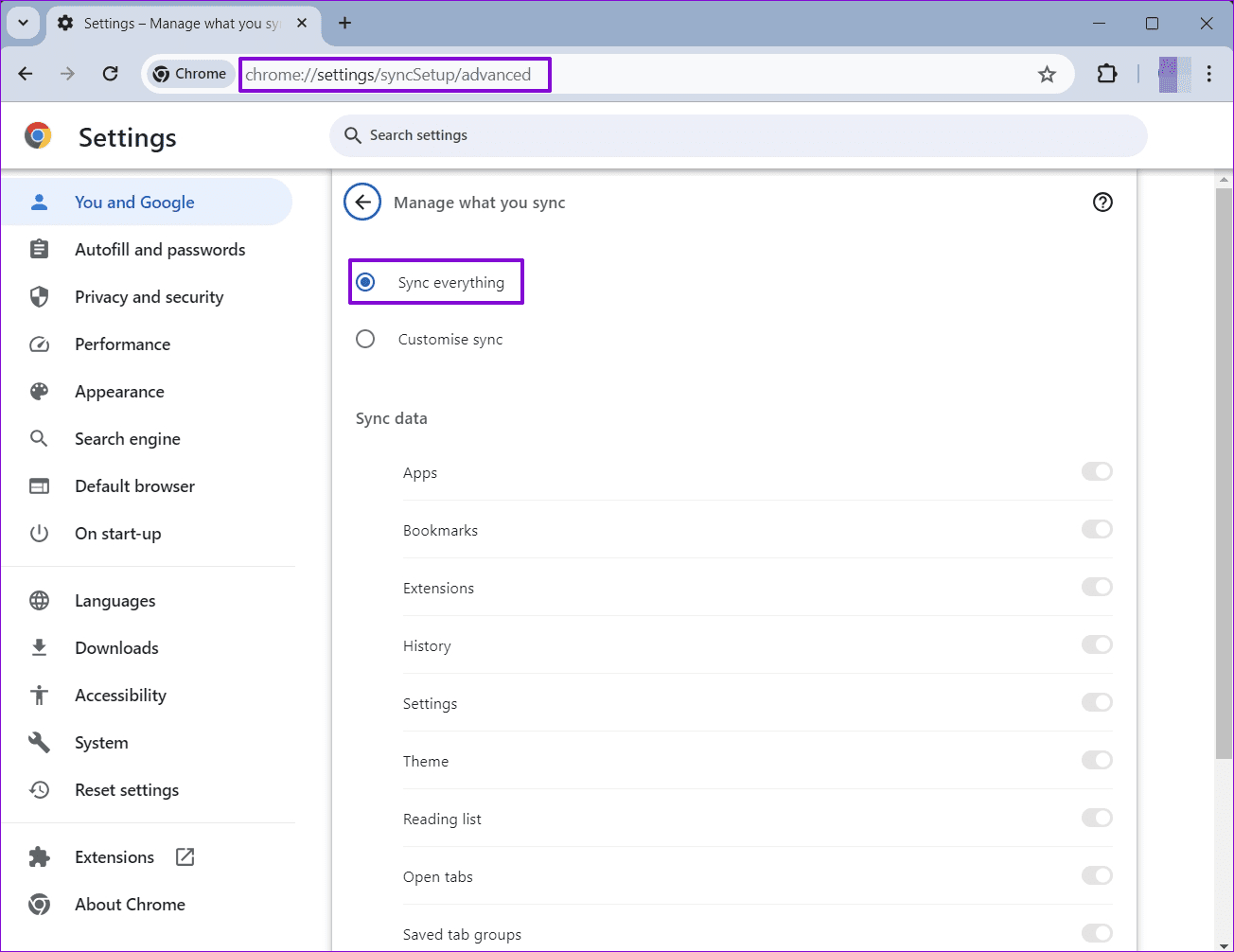This screenshot has height=952, width=1234.
Task: Turn on the Bookmarks sync switch
Action: coord(1097,529)
